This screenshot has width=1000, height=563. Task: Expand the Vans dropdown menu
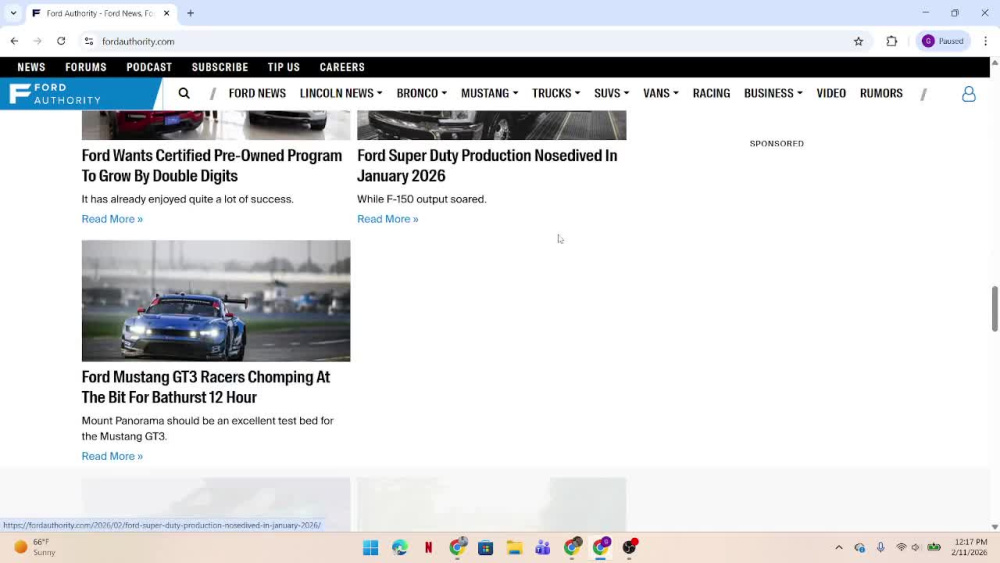pos(661,93)
